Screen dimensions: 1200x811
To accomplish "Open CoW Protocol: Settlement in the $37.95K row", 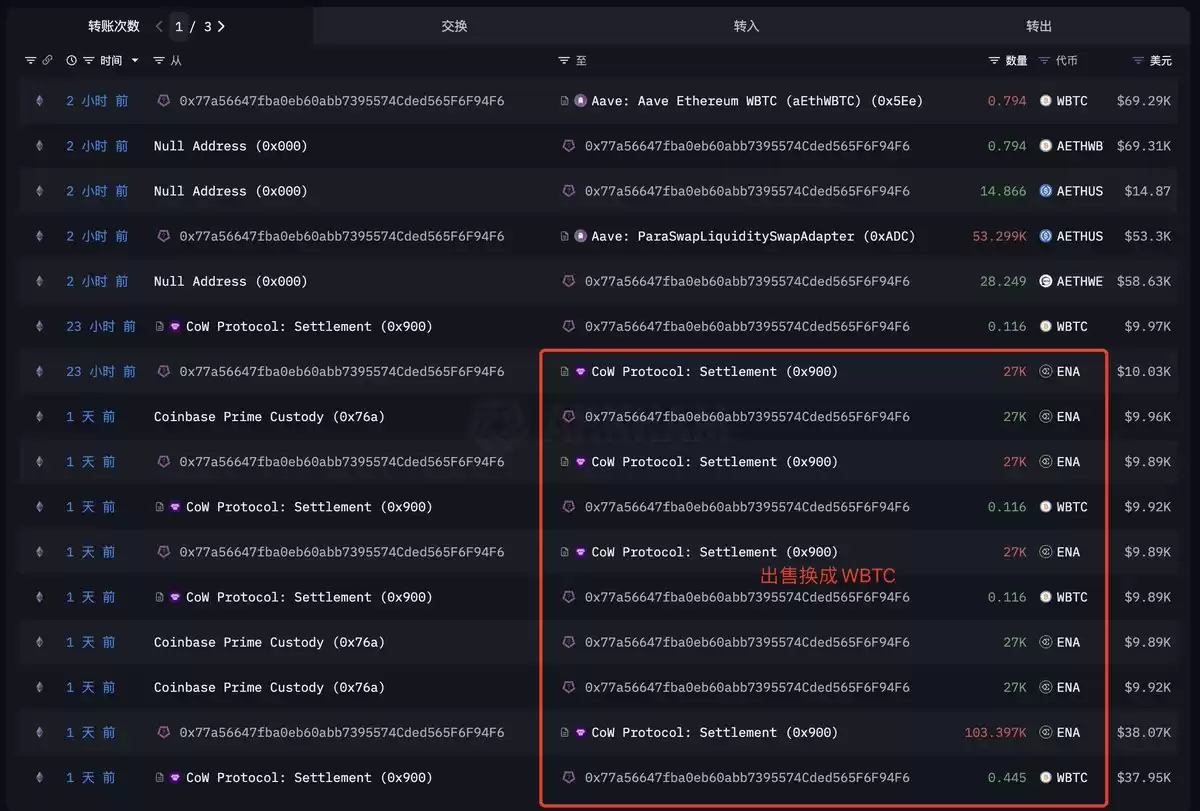I will pos(309,777).
